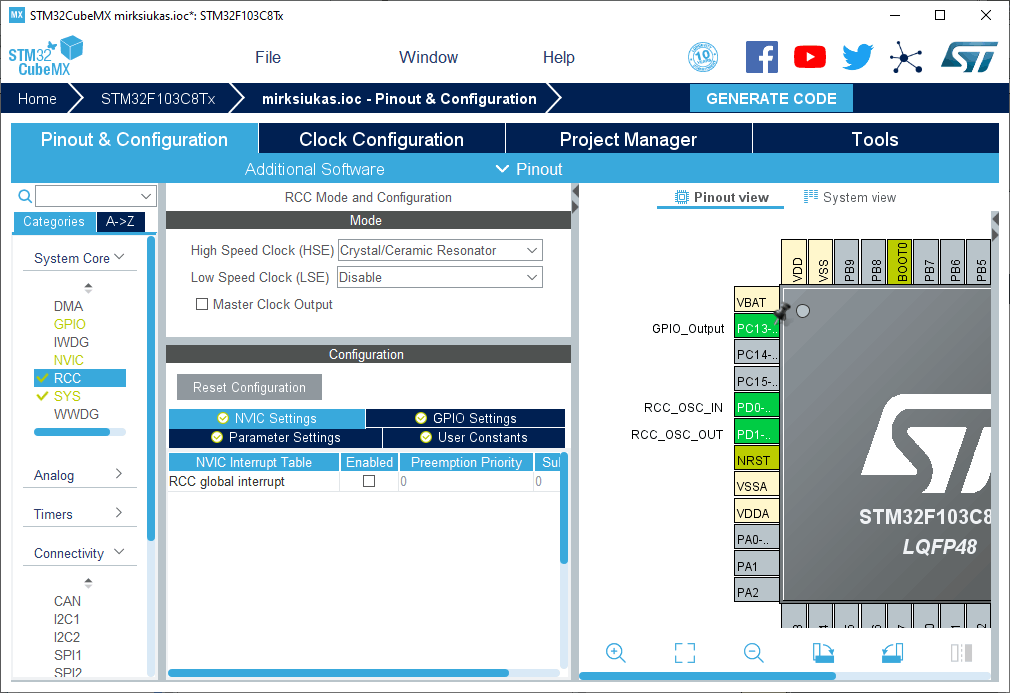Click the pinout view horizontal scrollbar

pyautogui.click(x=707, y=676)
